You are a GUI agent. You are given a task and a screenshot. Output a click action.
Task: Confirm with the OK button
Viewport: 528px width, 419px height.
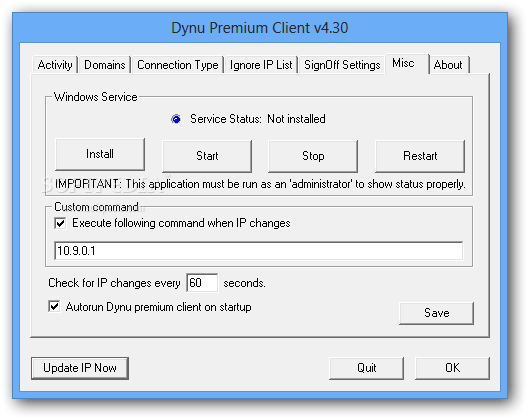tap(452, 368)
